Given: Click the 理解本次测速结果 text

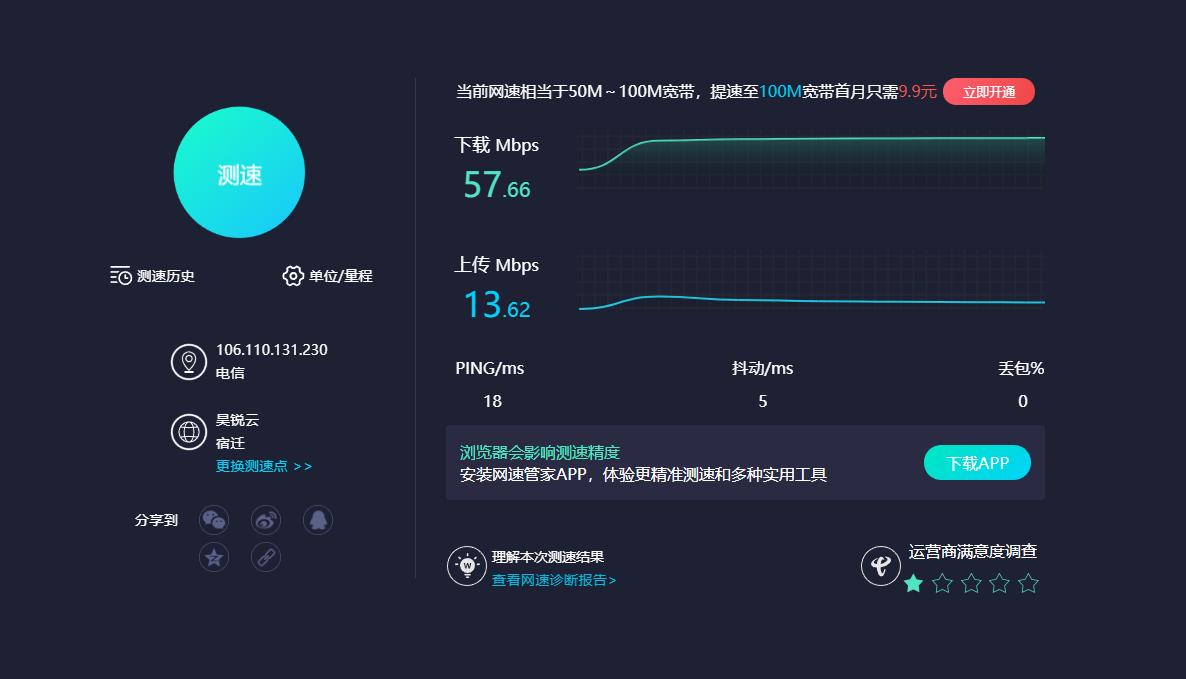Looking at the screenshot, I should point(548,557).
